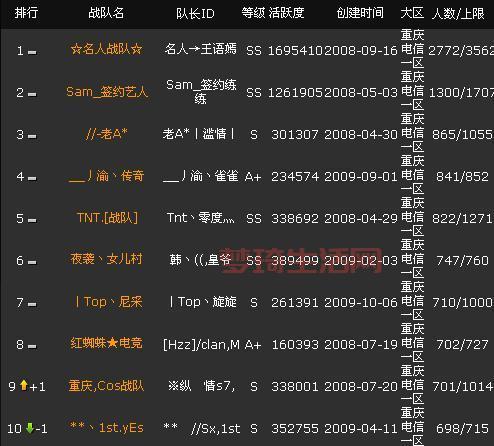This screenshot has width=494, height=446.
Task: Click the 大区 column header
Action: (412, 13)
